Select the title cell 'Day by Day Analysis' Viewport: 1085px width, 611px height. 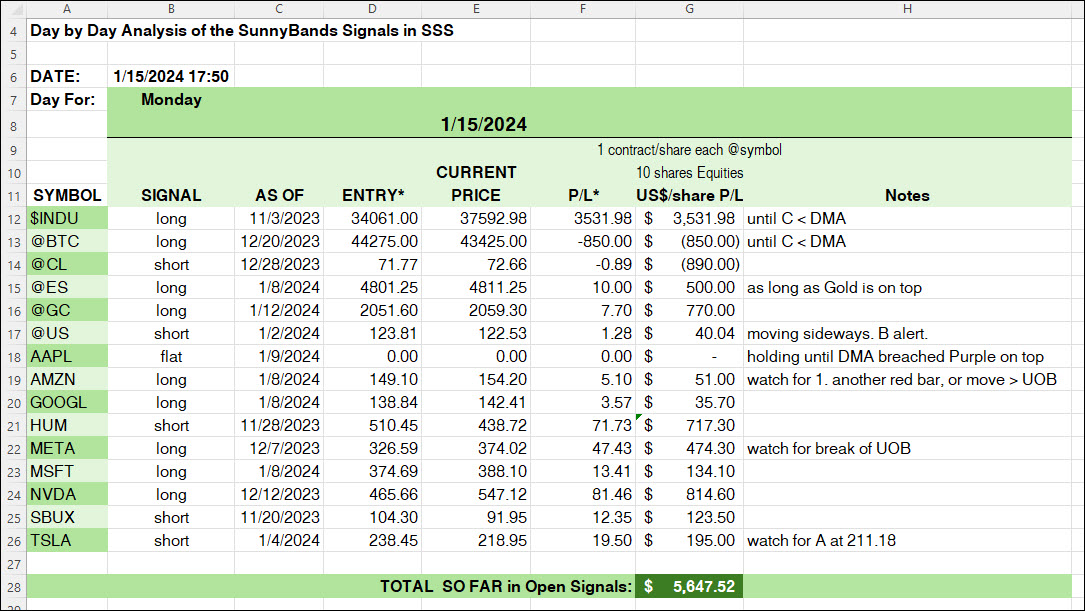[x=242, y=30]
